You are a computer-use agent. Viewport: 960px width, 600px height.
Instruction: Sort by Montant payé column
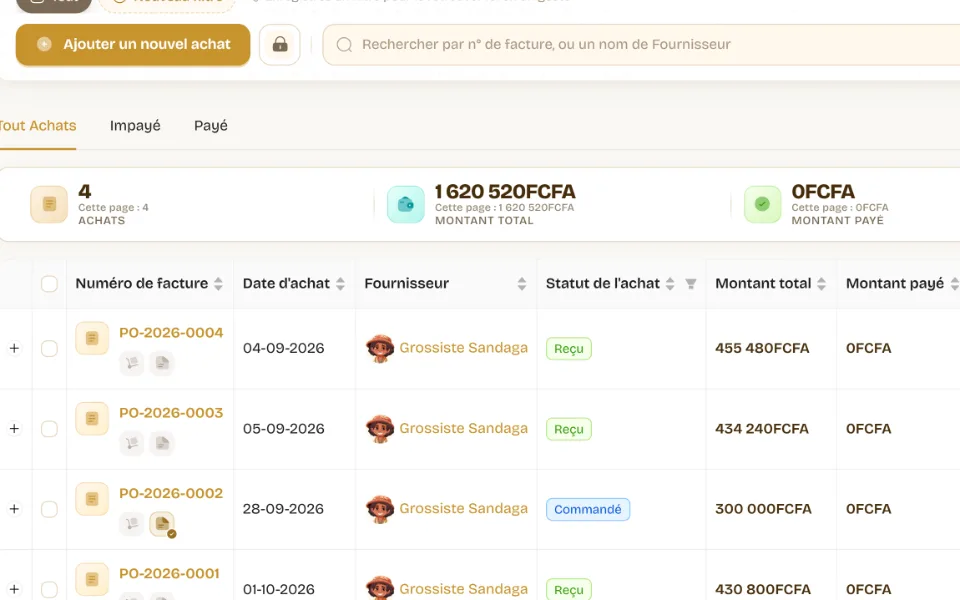954,284
